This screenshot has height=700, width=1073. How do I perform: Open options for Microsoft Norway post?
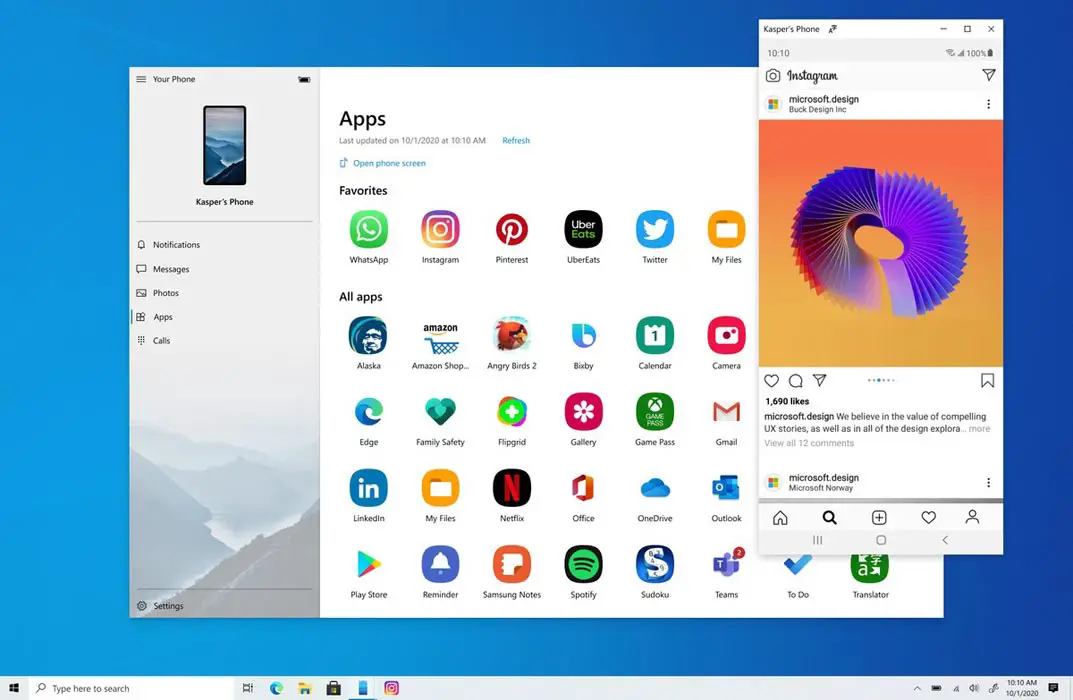tap(988, 482)
